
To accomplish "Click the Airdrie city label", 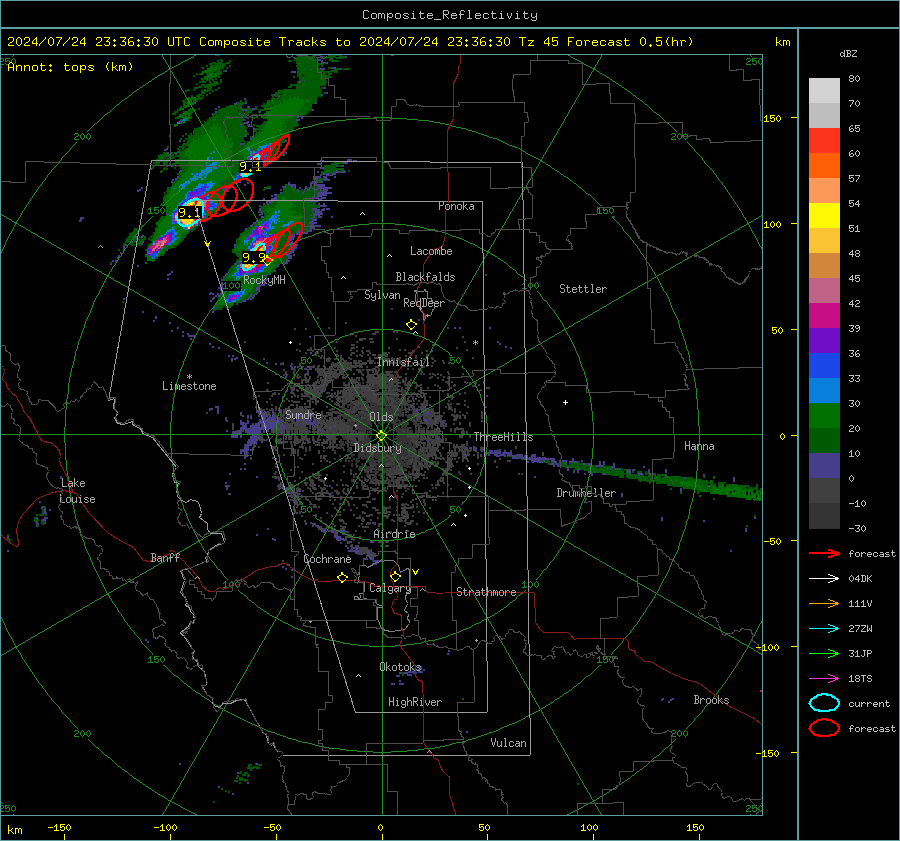I will pyautogui.click(x=394, y=534).
